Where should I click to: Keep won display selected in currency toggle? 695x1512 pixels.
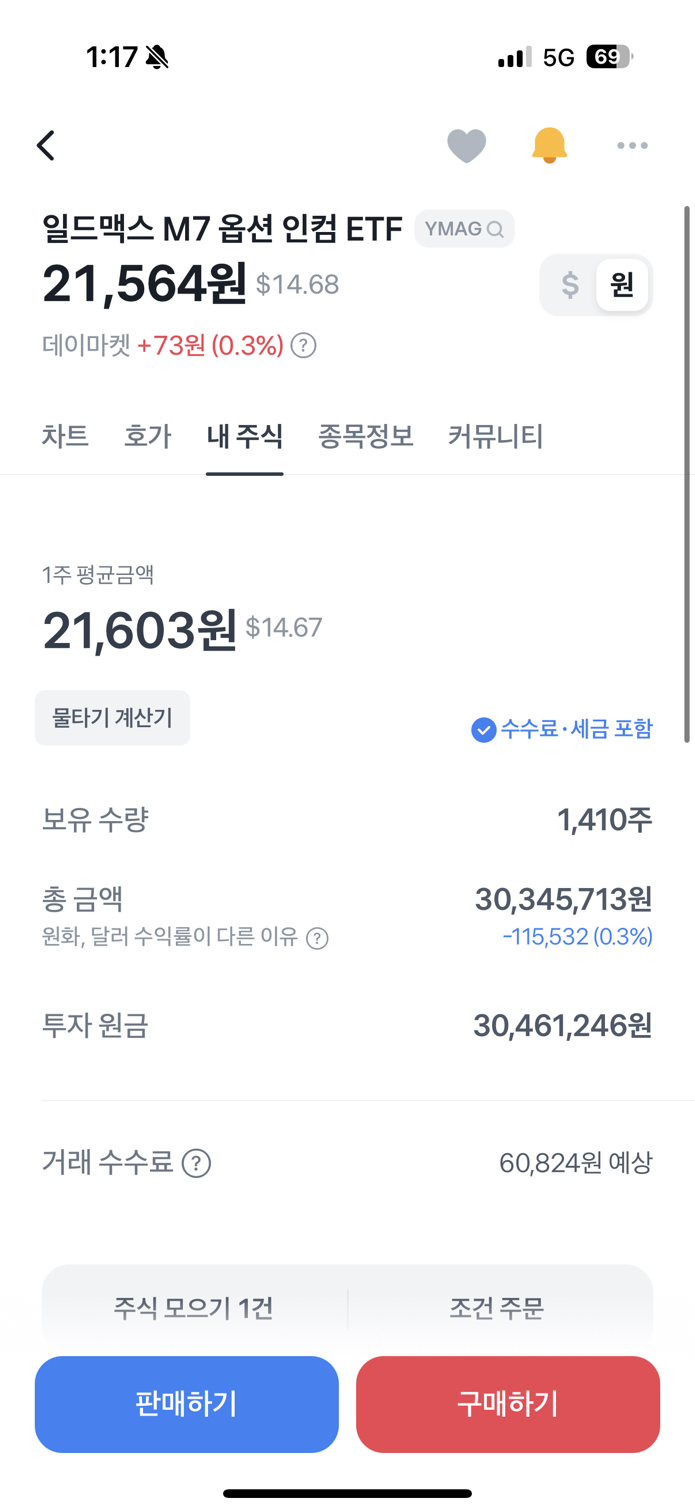620,285
